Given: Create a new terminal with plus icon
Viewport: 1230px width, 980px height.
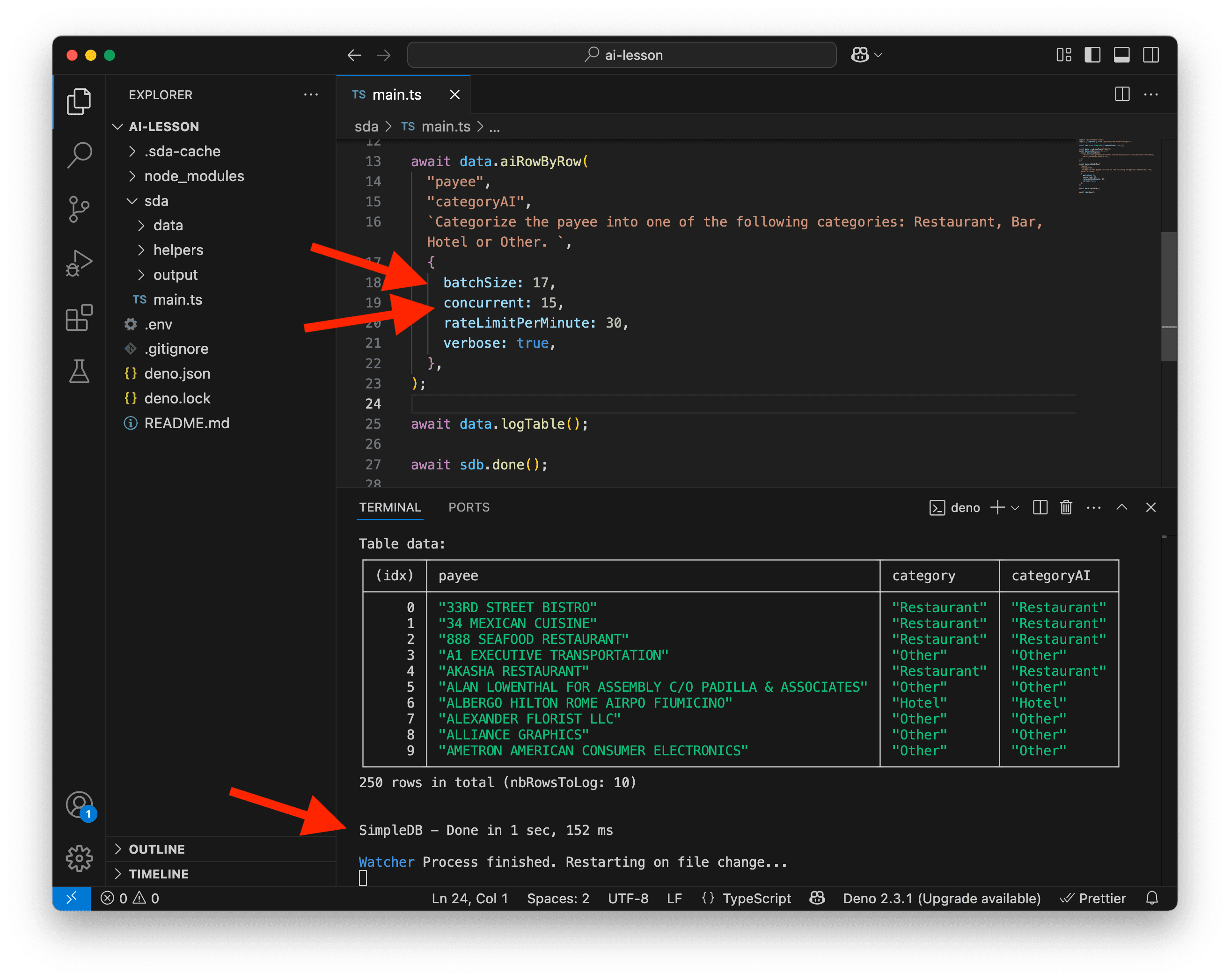Looking at the screenshot, I should click(x=996, y=507).
